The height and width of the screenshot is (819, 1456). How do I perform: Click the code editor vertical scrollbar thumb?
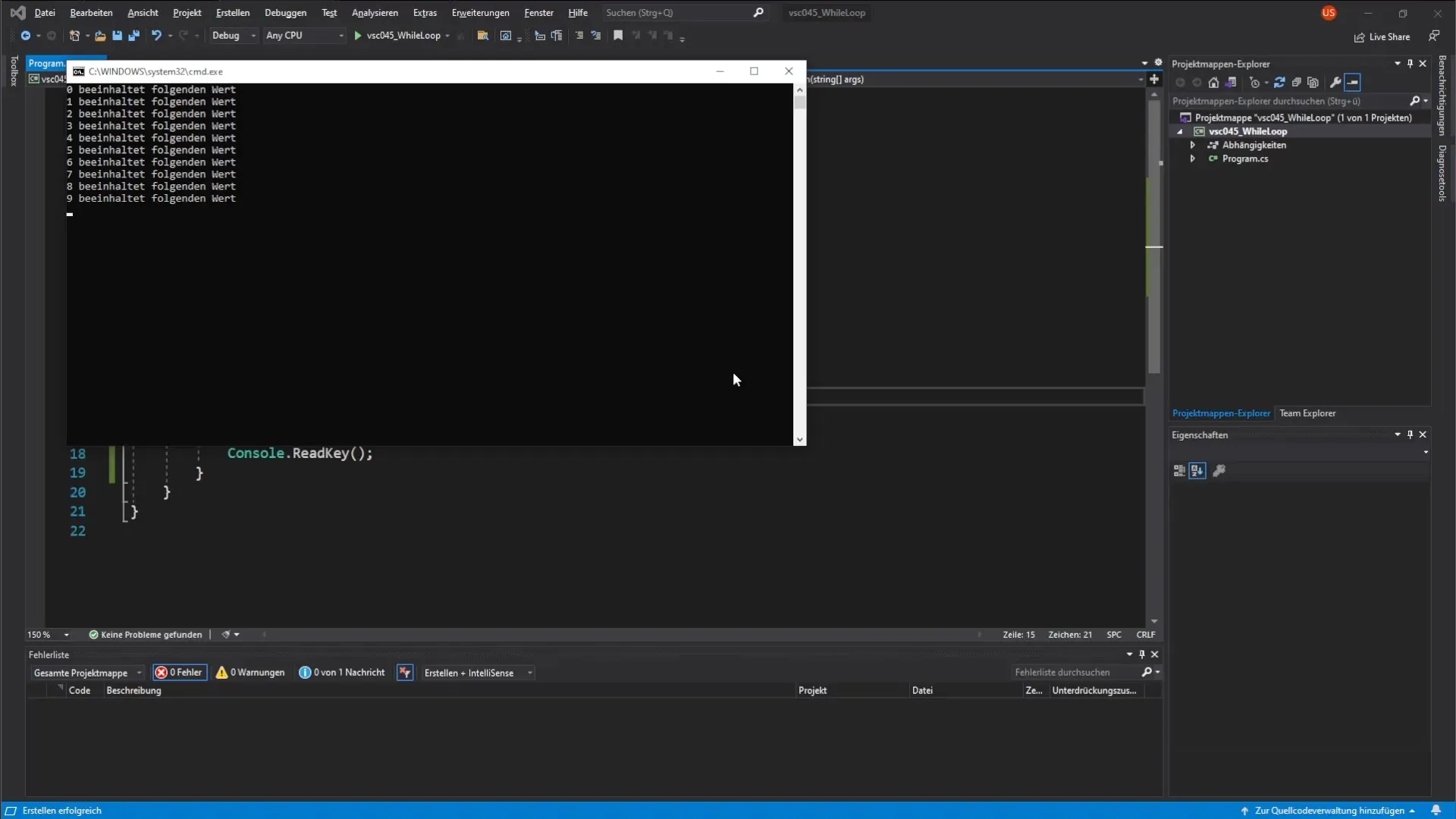pos(1153,237)
